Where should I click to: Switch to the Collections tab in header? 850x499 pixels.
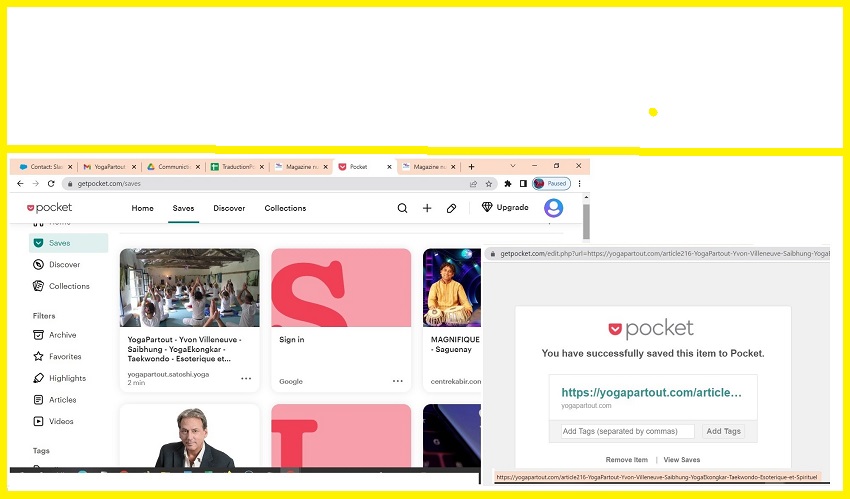[x=285, y=208]
